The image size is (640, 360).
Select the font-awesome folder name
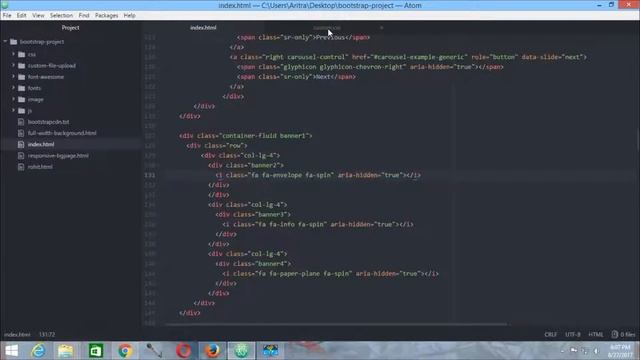(x=46, y=77)
